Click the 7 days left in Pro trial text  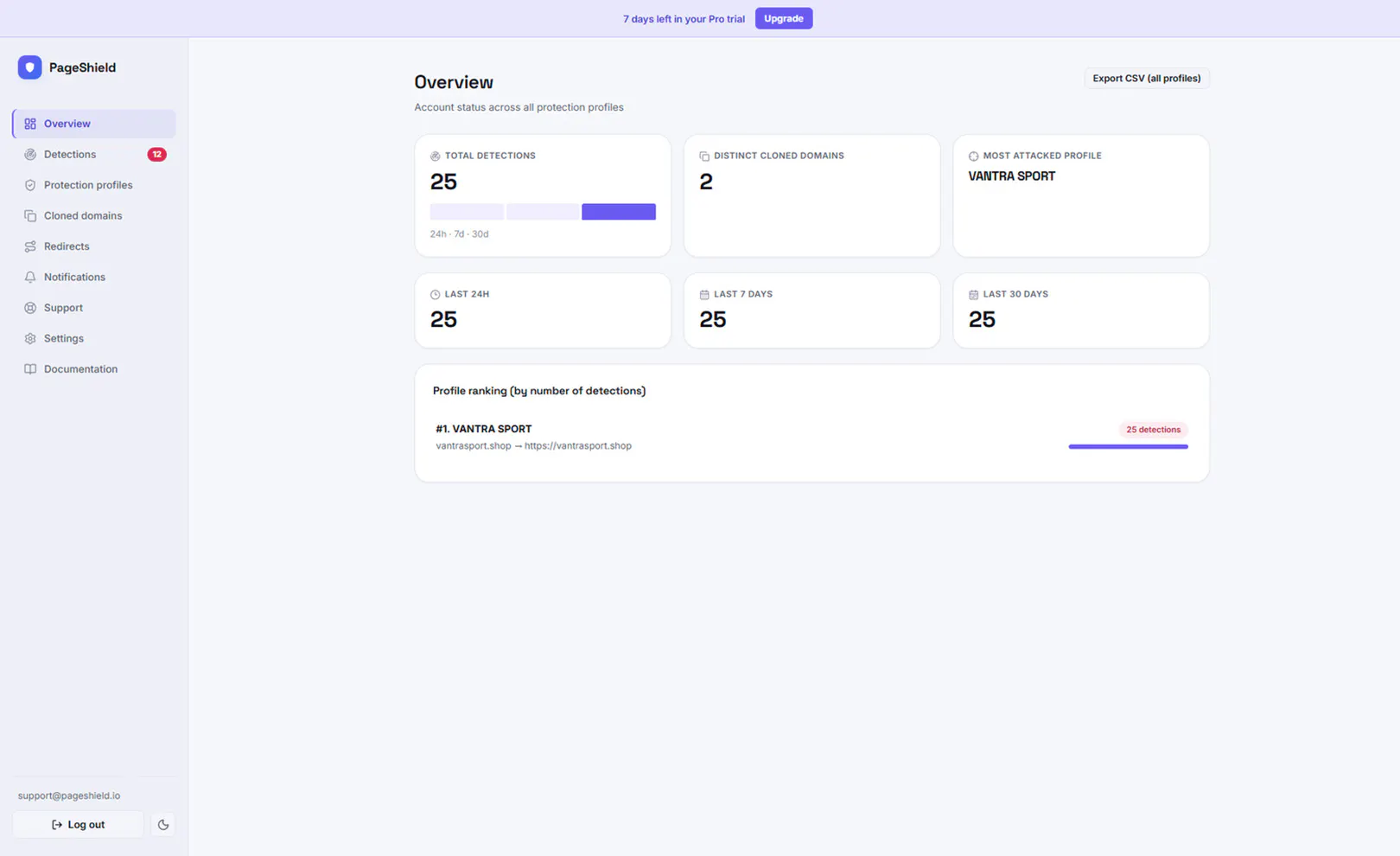coord(684,19)
